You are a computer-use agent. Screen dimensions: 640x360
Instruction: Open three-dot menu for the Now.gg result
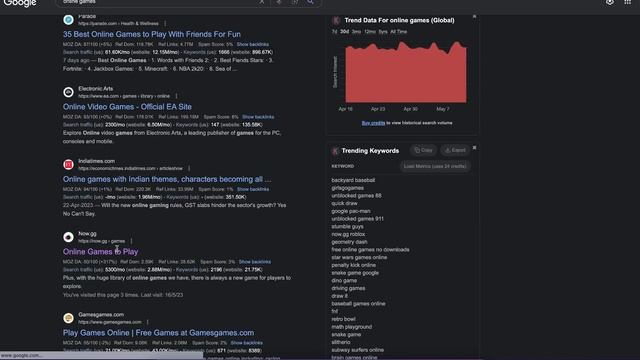[x=131, y=241]
